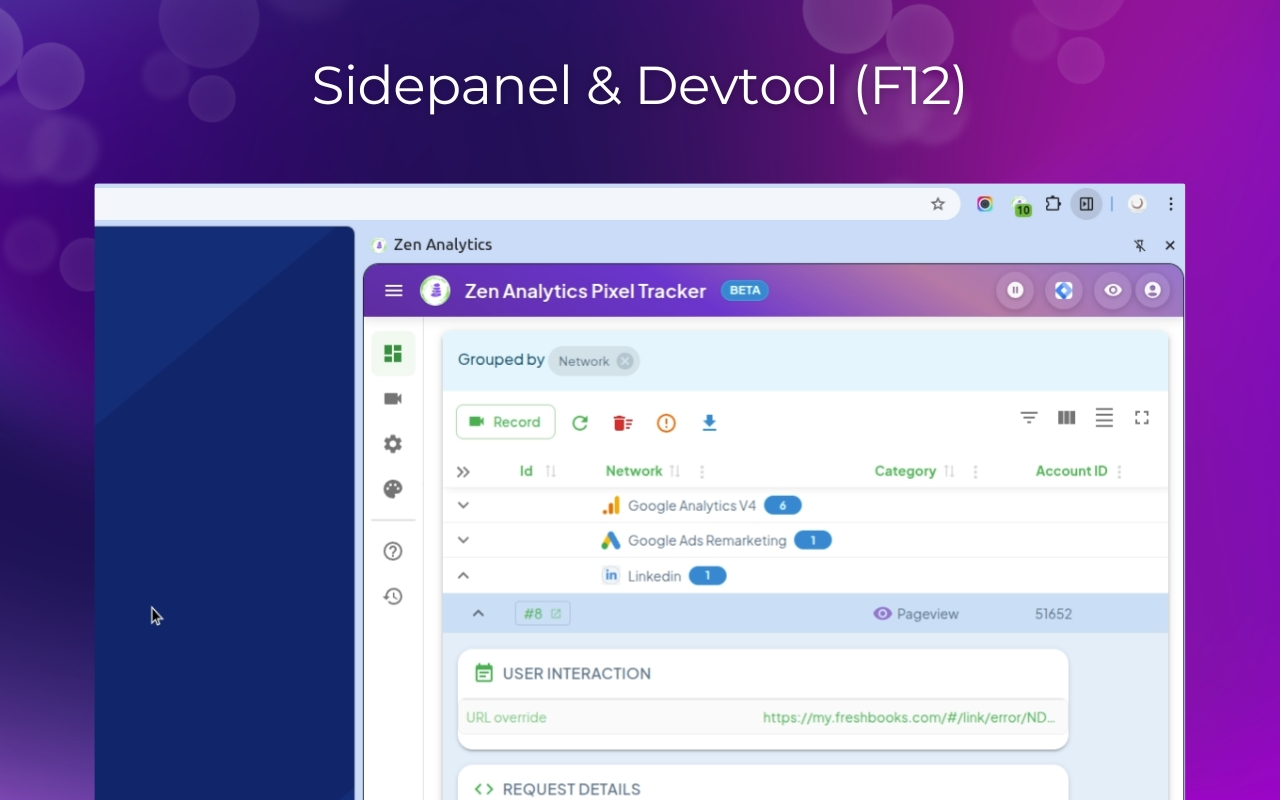Viewport: 1280px width, 800px height.
Task: Click the help question mark icon
Action: (393, 550)
